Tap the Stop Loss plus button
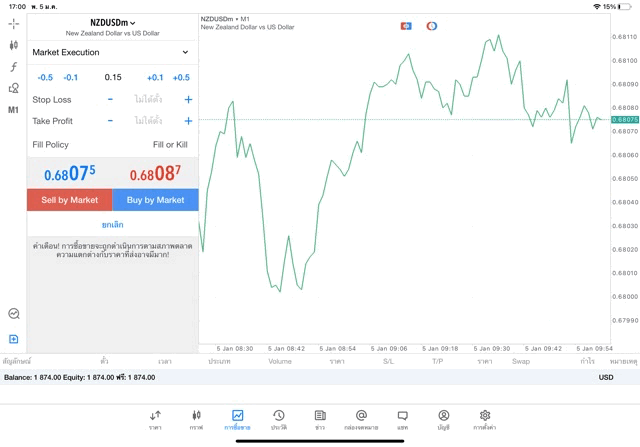The image size is (640, 447). [x=188, y=100]
